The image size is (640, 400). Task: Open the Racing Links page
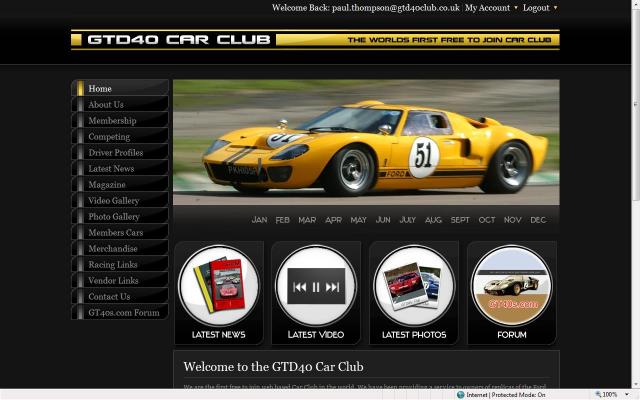pos(120,264)
